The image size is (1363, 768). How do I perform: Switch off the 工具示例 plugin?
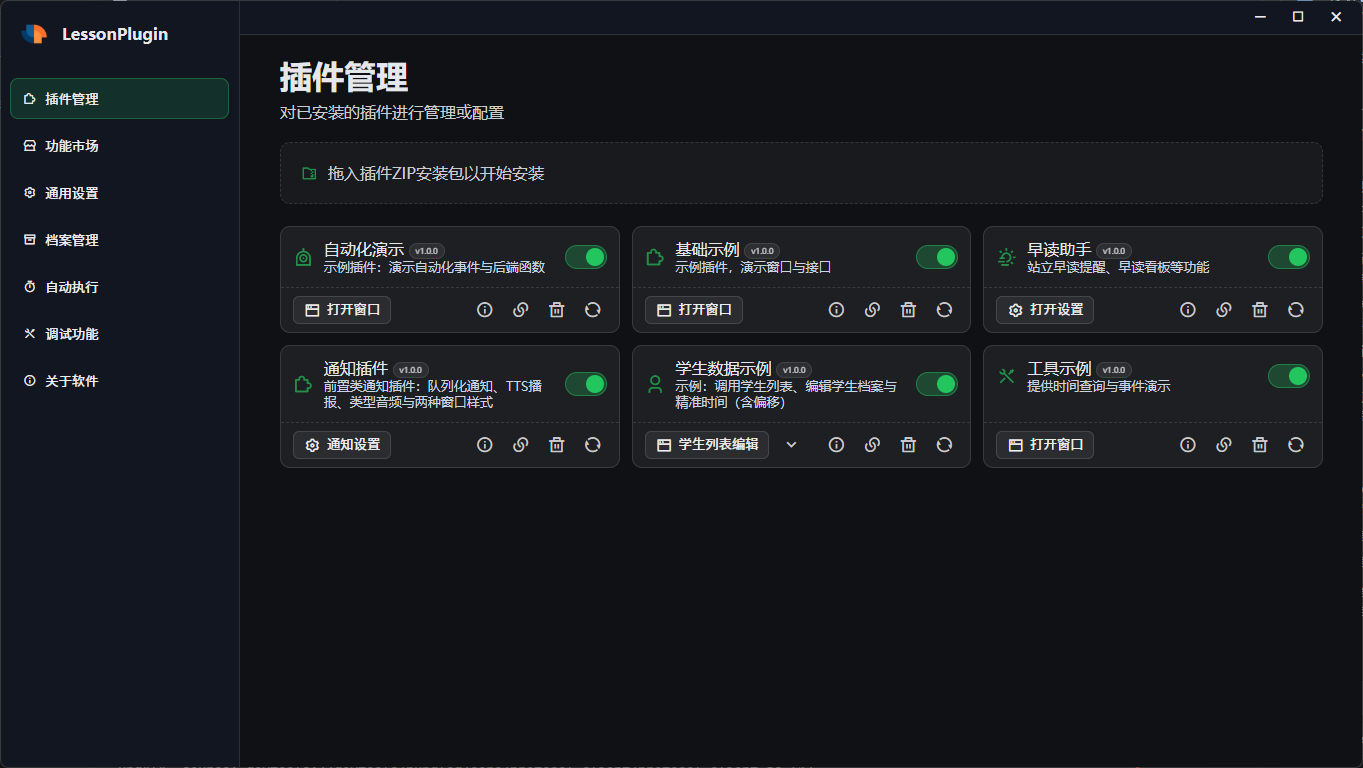click(1288, 376)
